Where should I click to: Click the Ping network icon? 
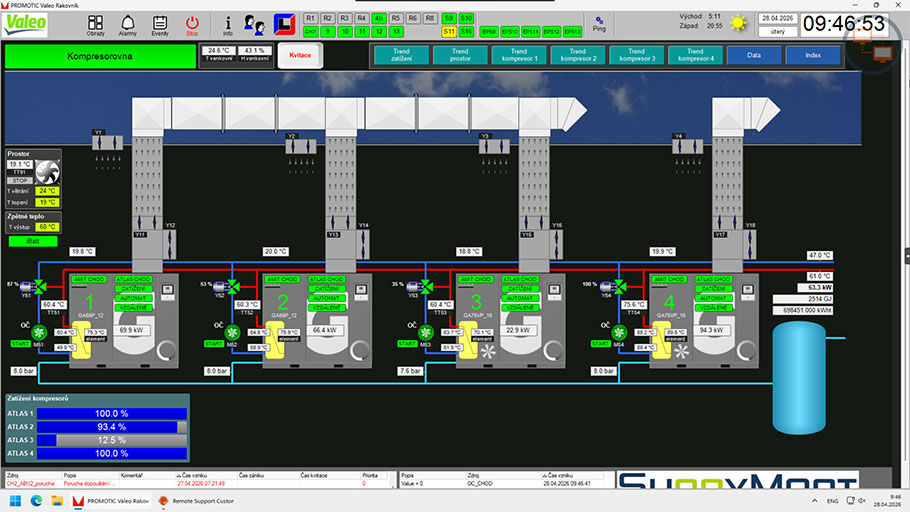pos(599,21)
